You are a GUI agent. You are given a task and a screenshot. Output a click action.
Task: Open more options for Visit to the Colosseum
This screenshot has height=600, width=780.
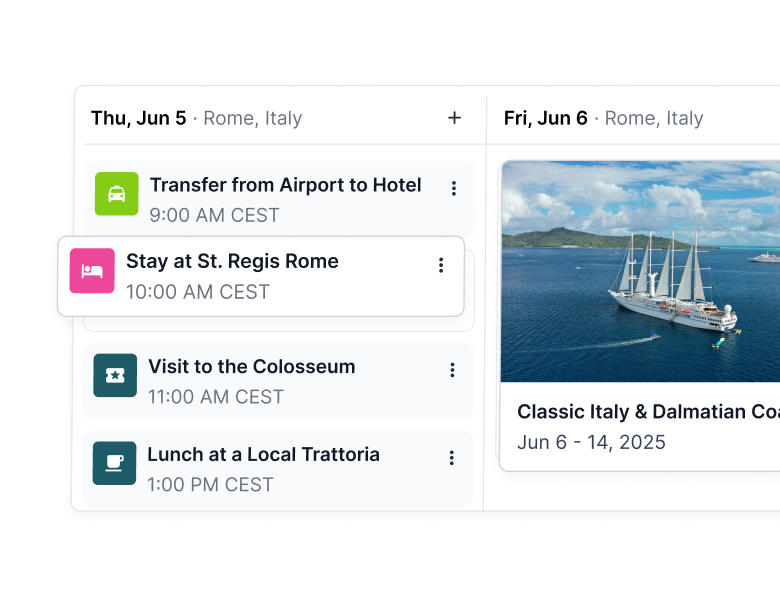coord(452,370)
